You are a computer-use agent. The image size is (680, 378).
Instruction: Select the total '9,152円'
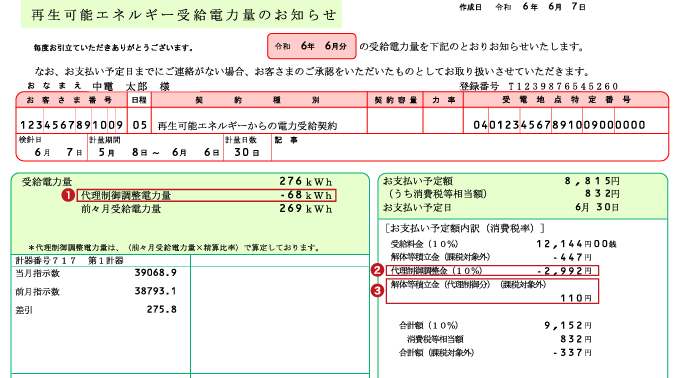[x=568, y=326]
